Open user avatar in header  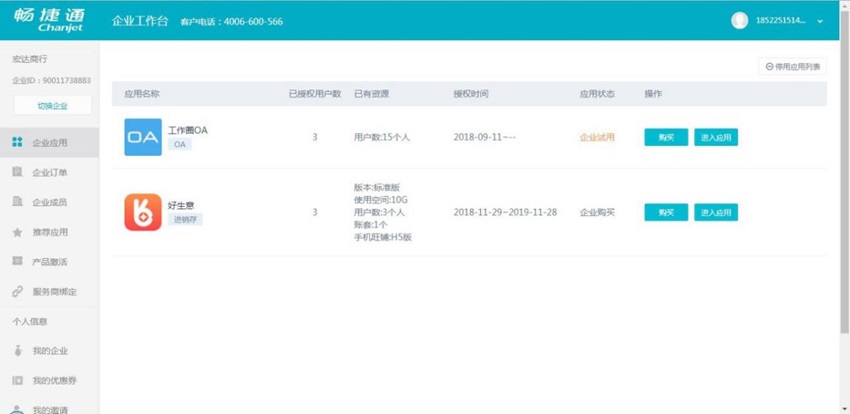click(x=739, y=21)
